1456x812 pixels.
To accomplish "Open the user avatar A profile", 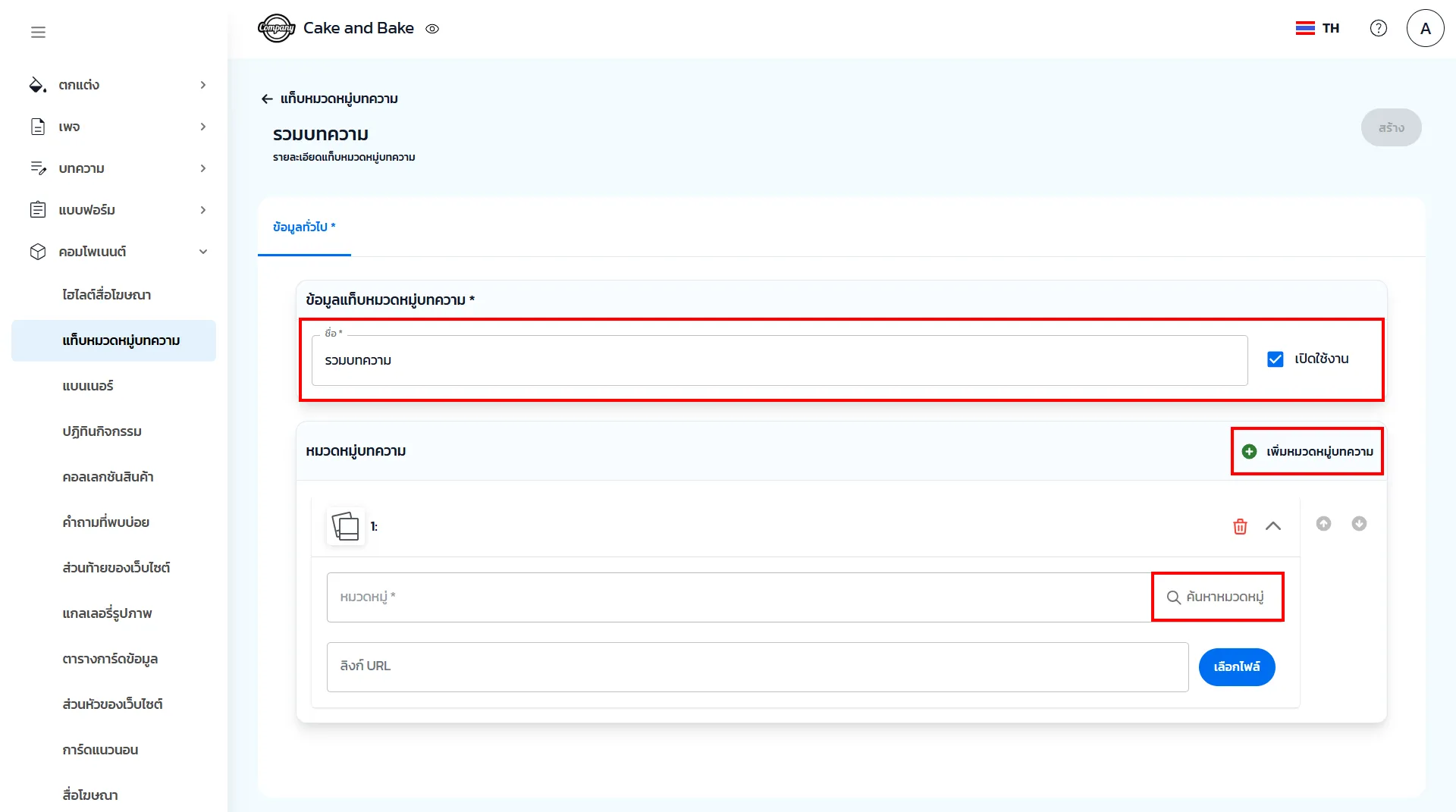I will (x=1425, y=28).
